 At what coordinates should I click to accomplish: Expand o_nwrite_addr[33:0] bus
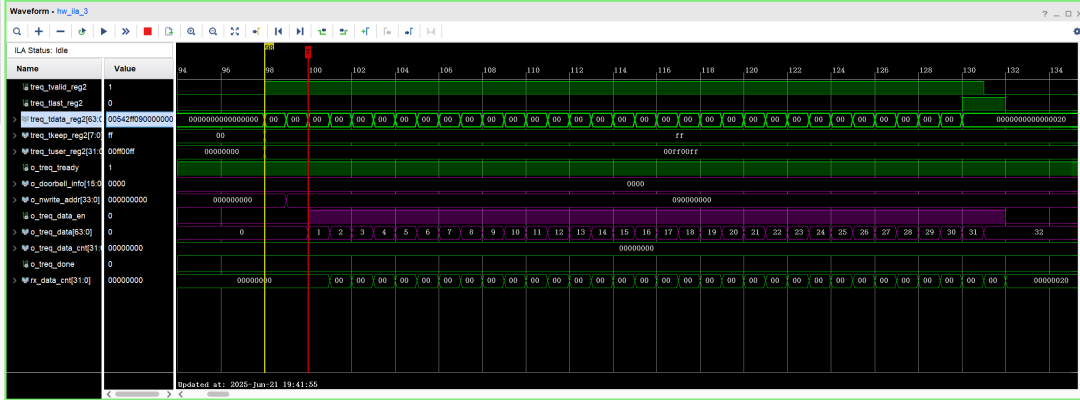tap(15, 200)
